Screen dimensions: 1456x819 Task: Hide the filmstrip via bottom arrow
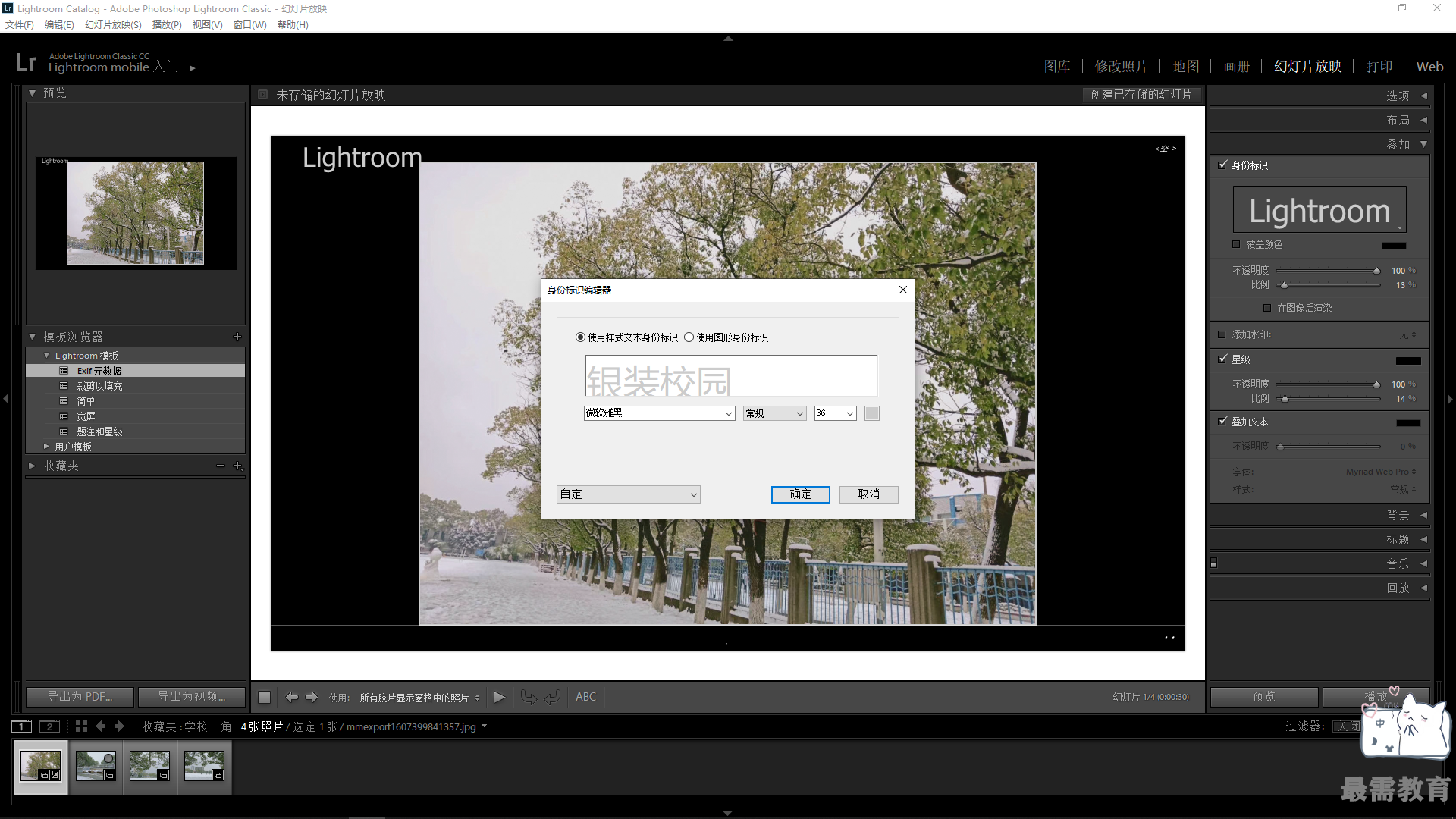(x=728, y=813)
